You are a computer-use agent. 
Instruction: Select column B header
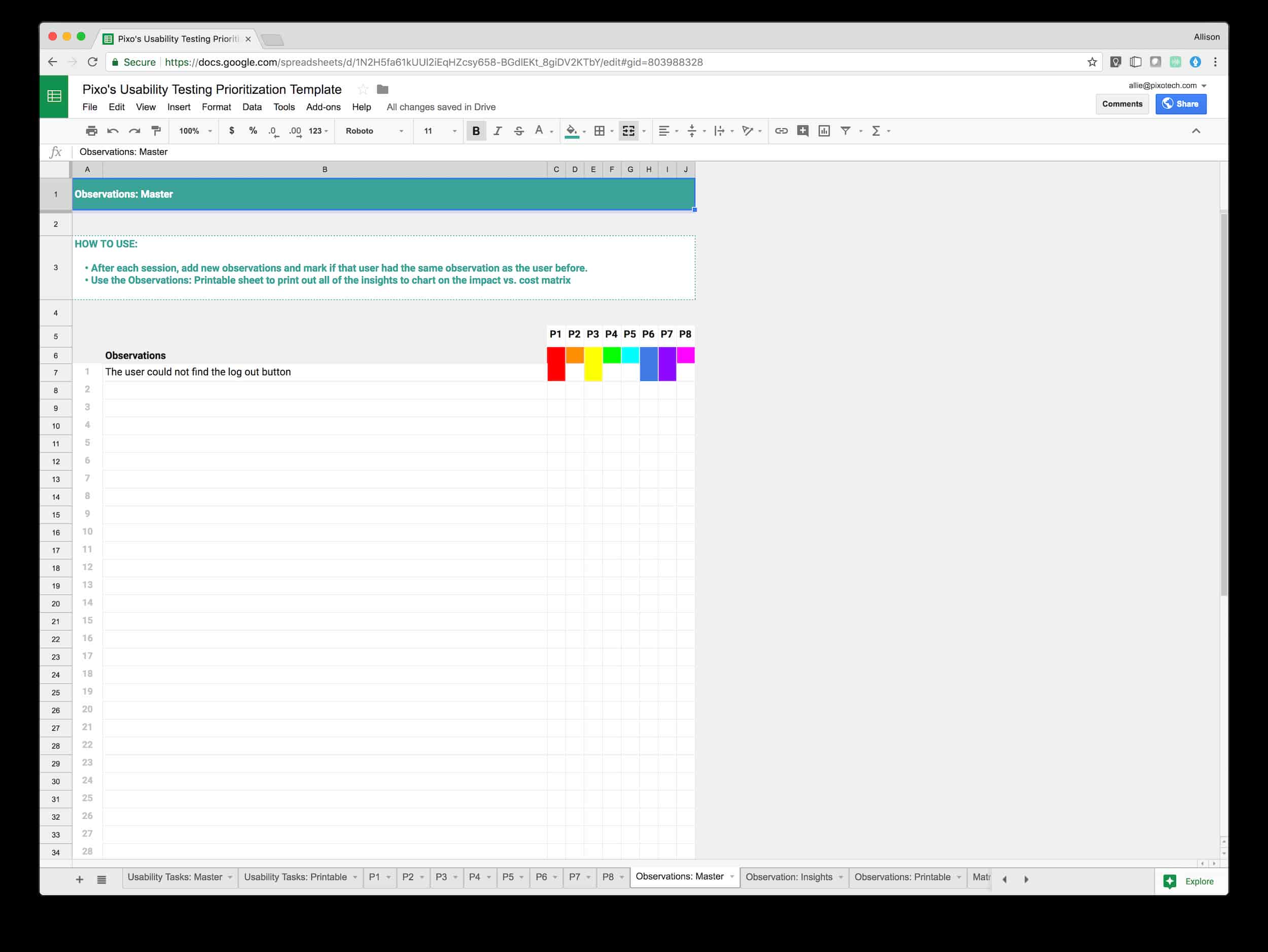(x=325, y=169)
